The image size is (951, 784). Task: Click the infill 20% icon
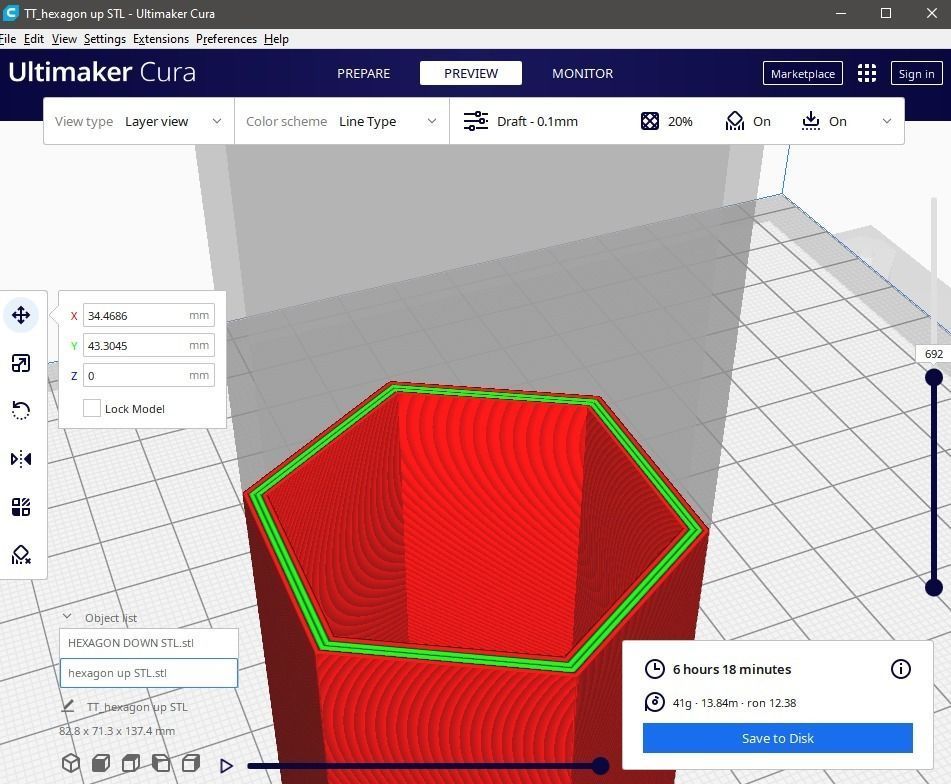click(650, 121)
